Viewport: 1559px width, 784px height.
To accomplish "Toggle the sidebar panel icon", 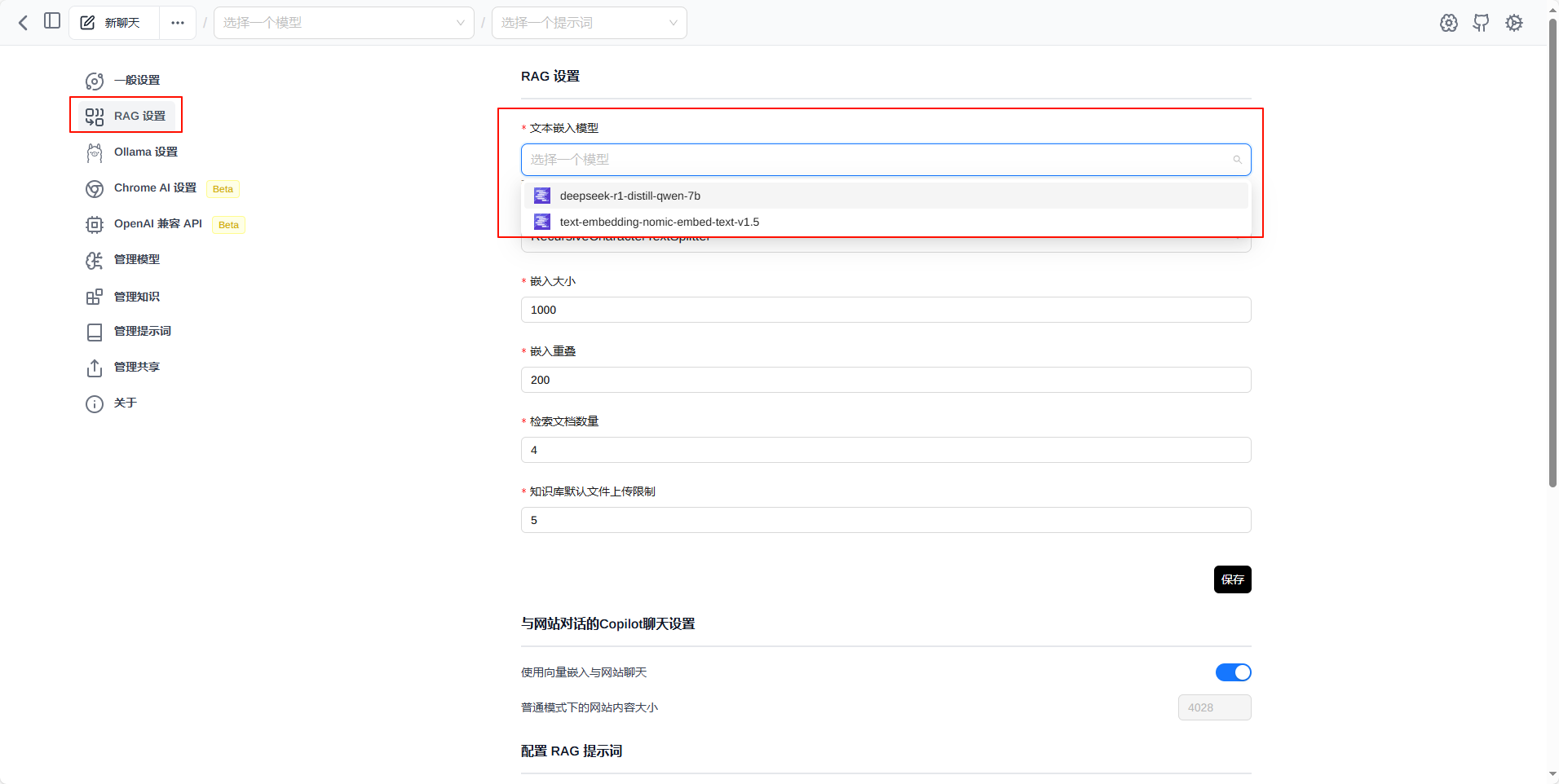I will pos(52,21).
